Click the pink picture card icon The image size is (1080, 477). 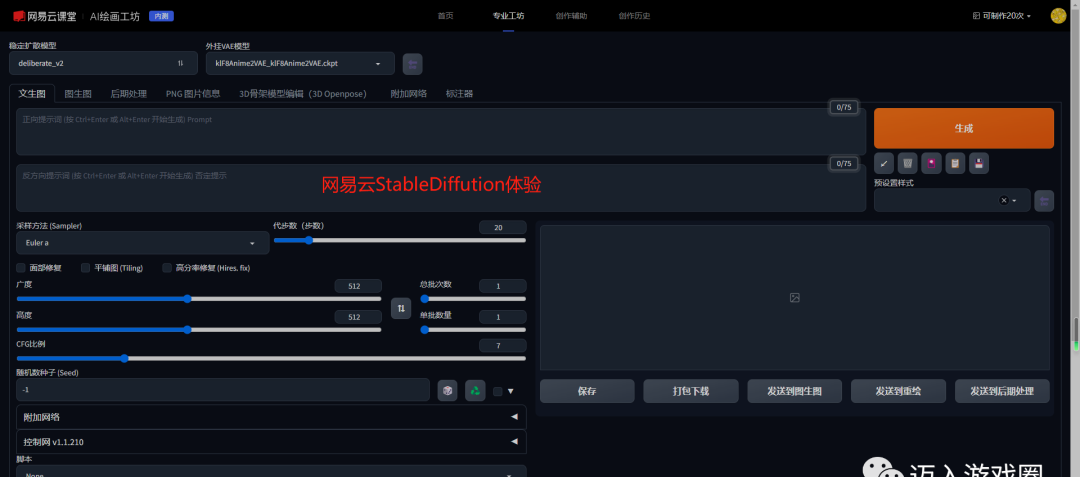point(932,163)
